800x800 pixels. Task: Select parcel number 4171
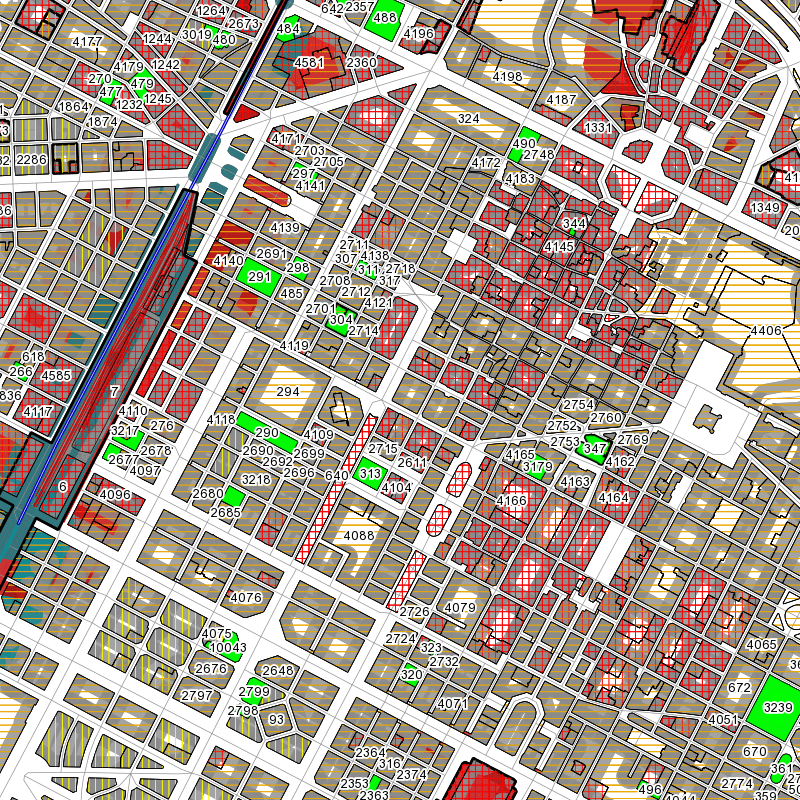(286, 139)
